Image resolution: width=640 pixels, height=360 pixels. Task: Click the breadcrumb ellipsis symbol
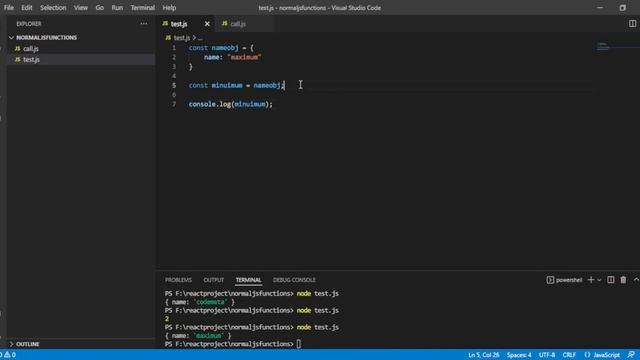tap(200, 38)
